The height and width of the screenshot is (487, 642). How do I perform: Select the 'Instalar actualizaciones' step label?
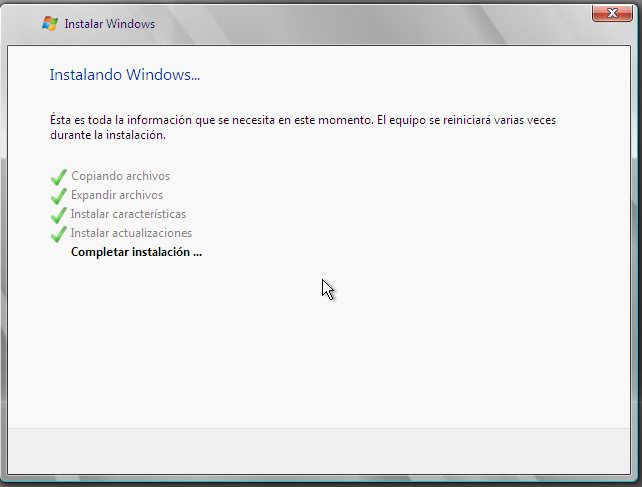[131, 233]
